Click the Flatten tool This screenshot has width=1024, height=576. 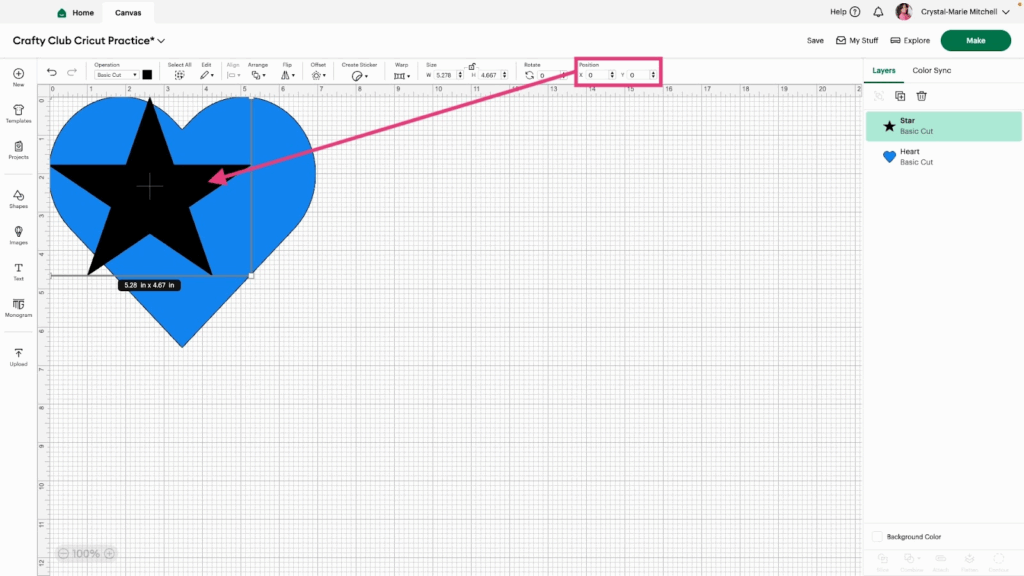click(x=970, y=562)
